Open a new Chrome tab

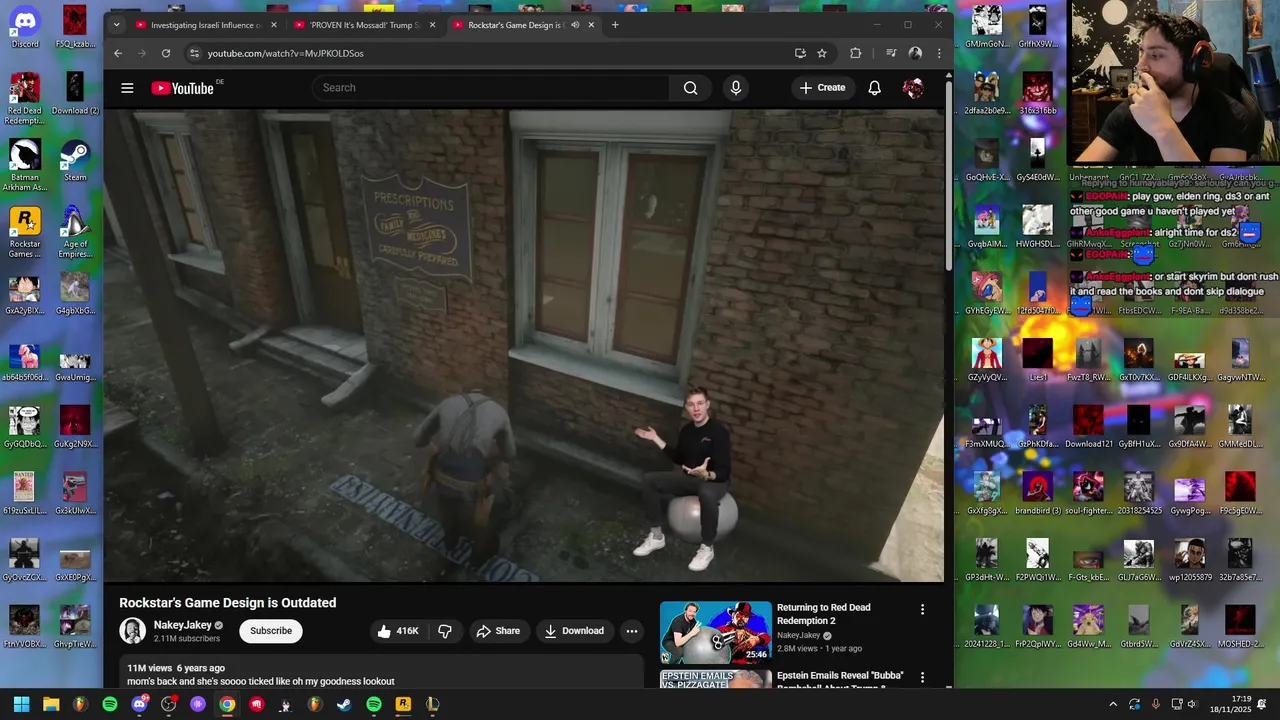pos(615,25)
